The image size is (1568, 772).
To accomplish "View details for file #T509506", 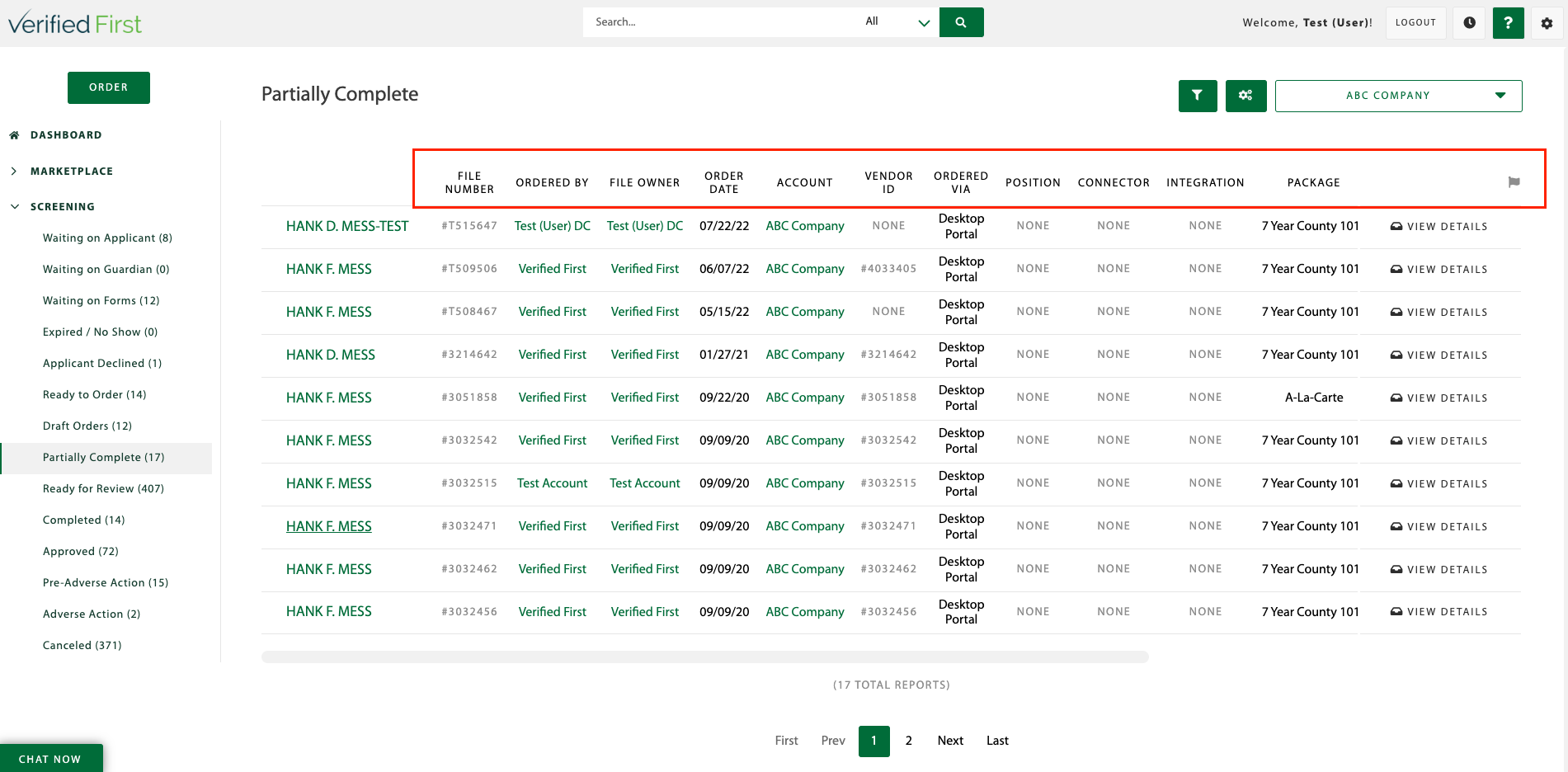I will 1439,269.
